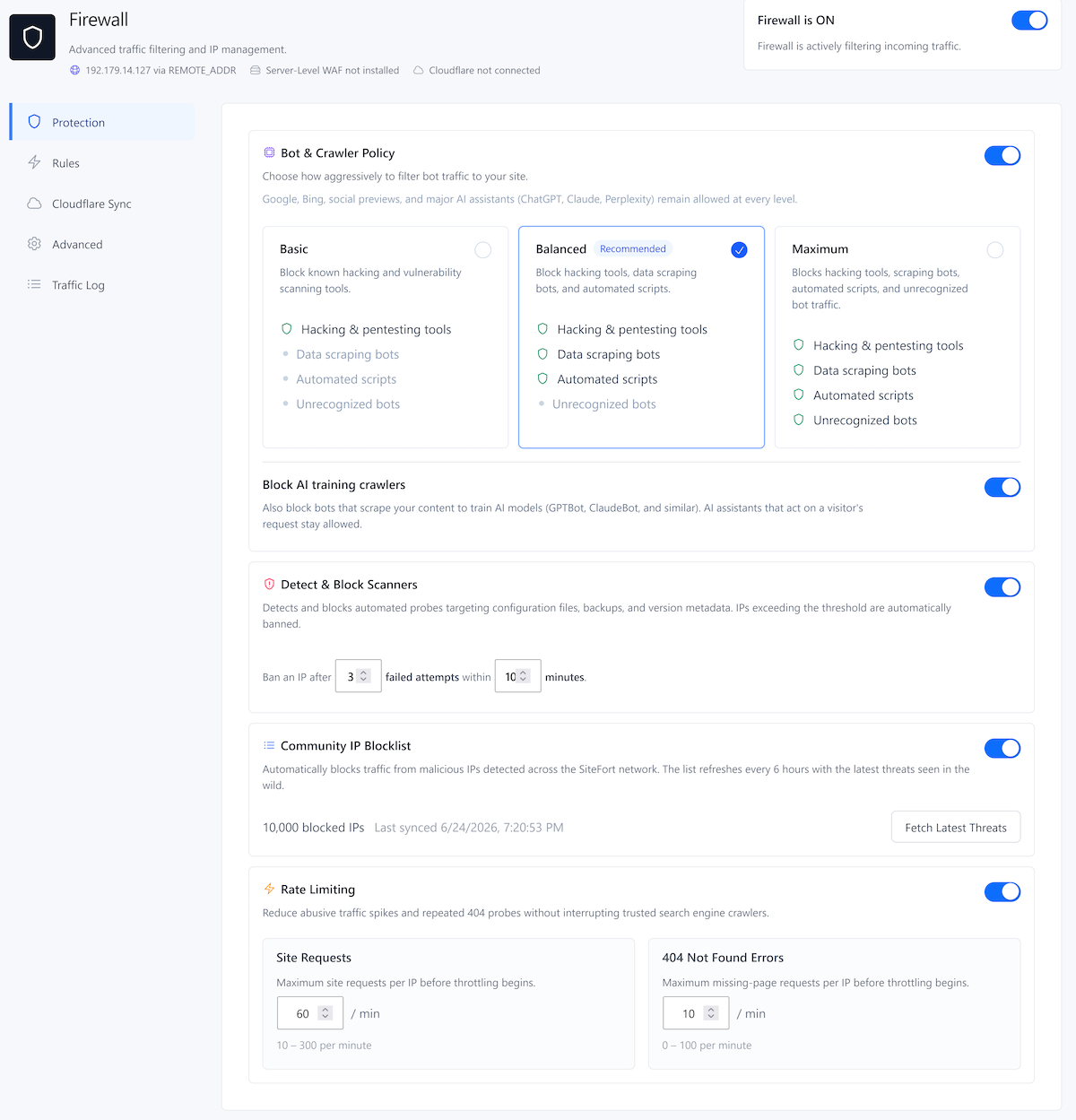Click the server icon next to Server-Level WAF
Image resolution: width=1076 pixels, height=1120 pixels.
pos(256,70)
